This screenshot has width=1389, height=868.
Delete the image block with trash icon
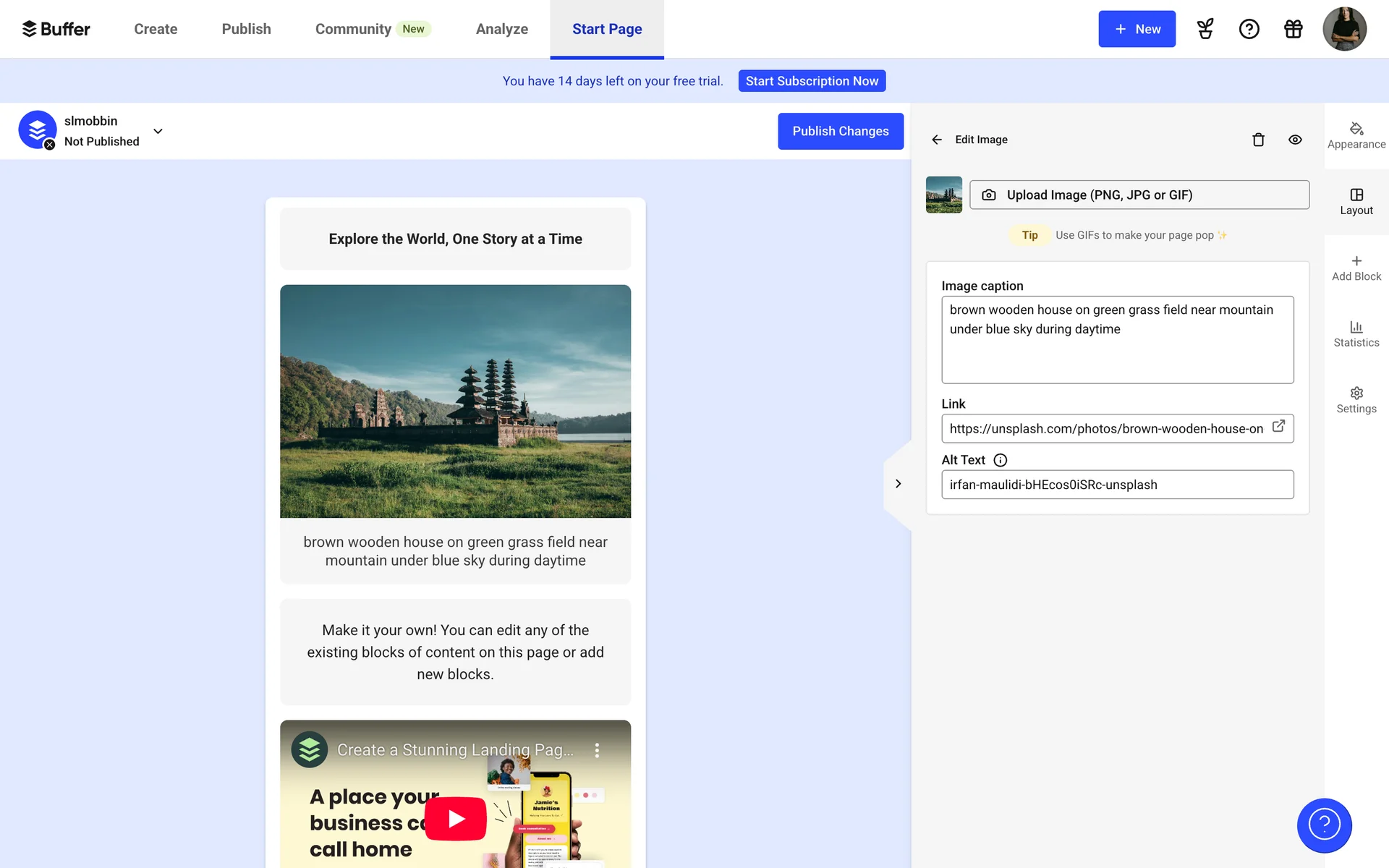point(1258,140)
